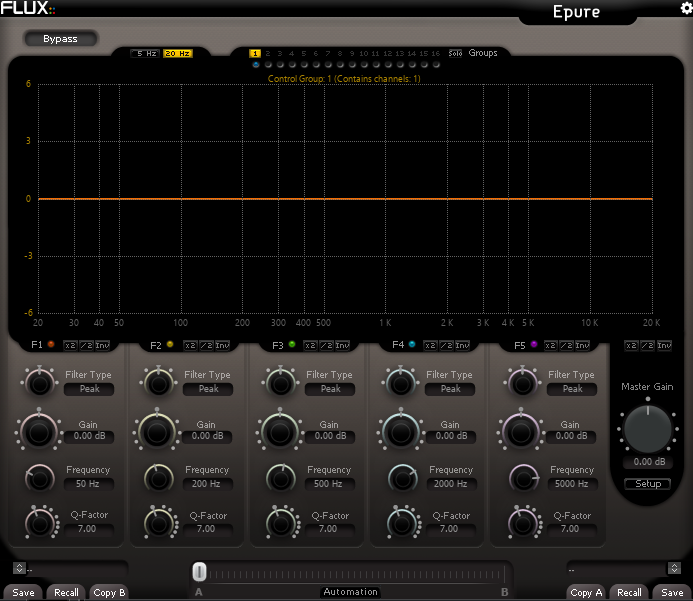
Task: Open the preset A selector arrows
Action: click(19, 568)
